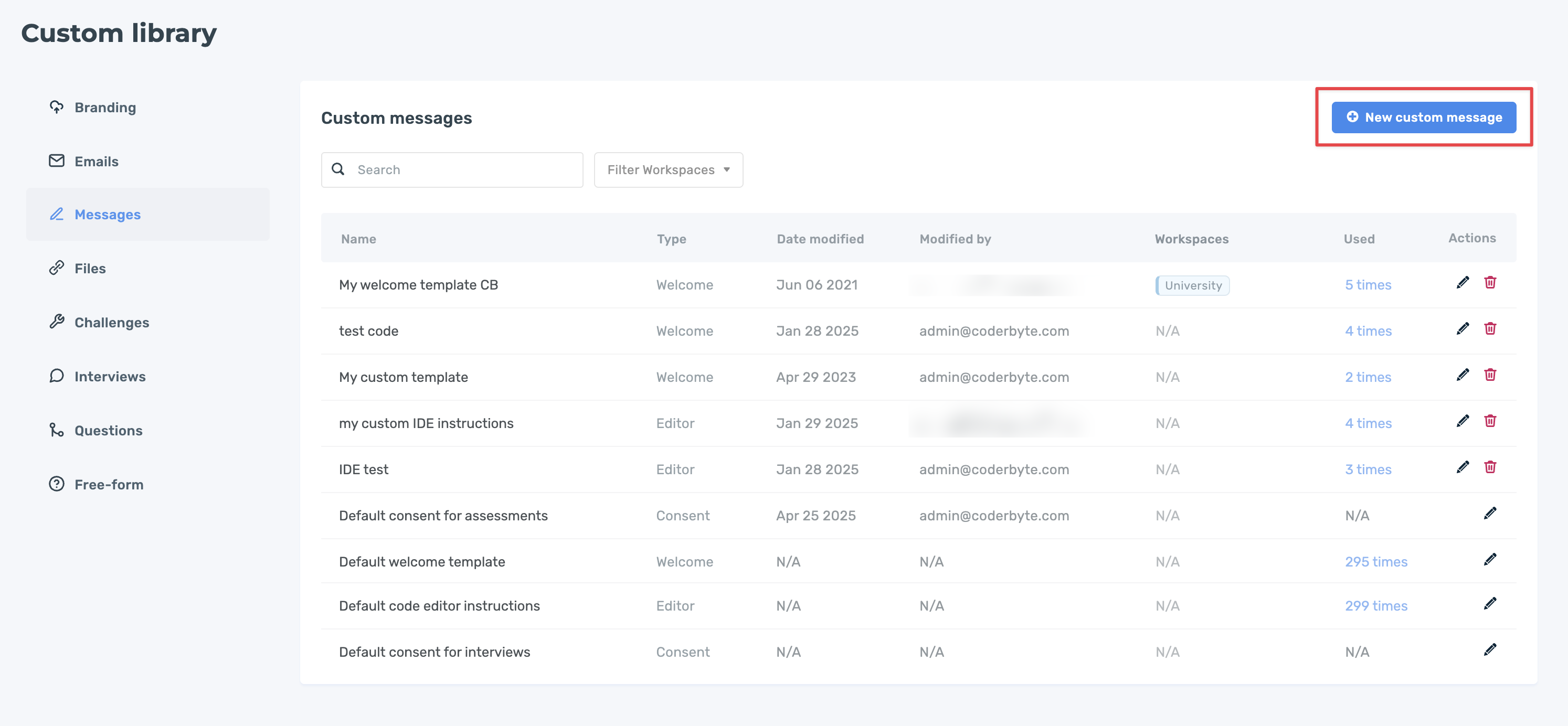Delete the 'test code' message via trash icon
Image resolution: width=1568 pixels, height=726 pixels.
tap(1490, 329)
